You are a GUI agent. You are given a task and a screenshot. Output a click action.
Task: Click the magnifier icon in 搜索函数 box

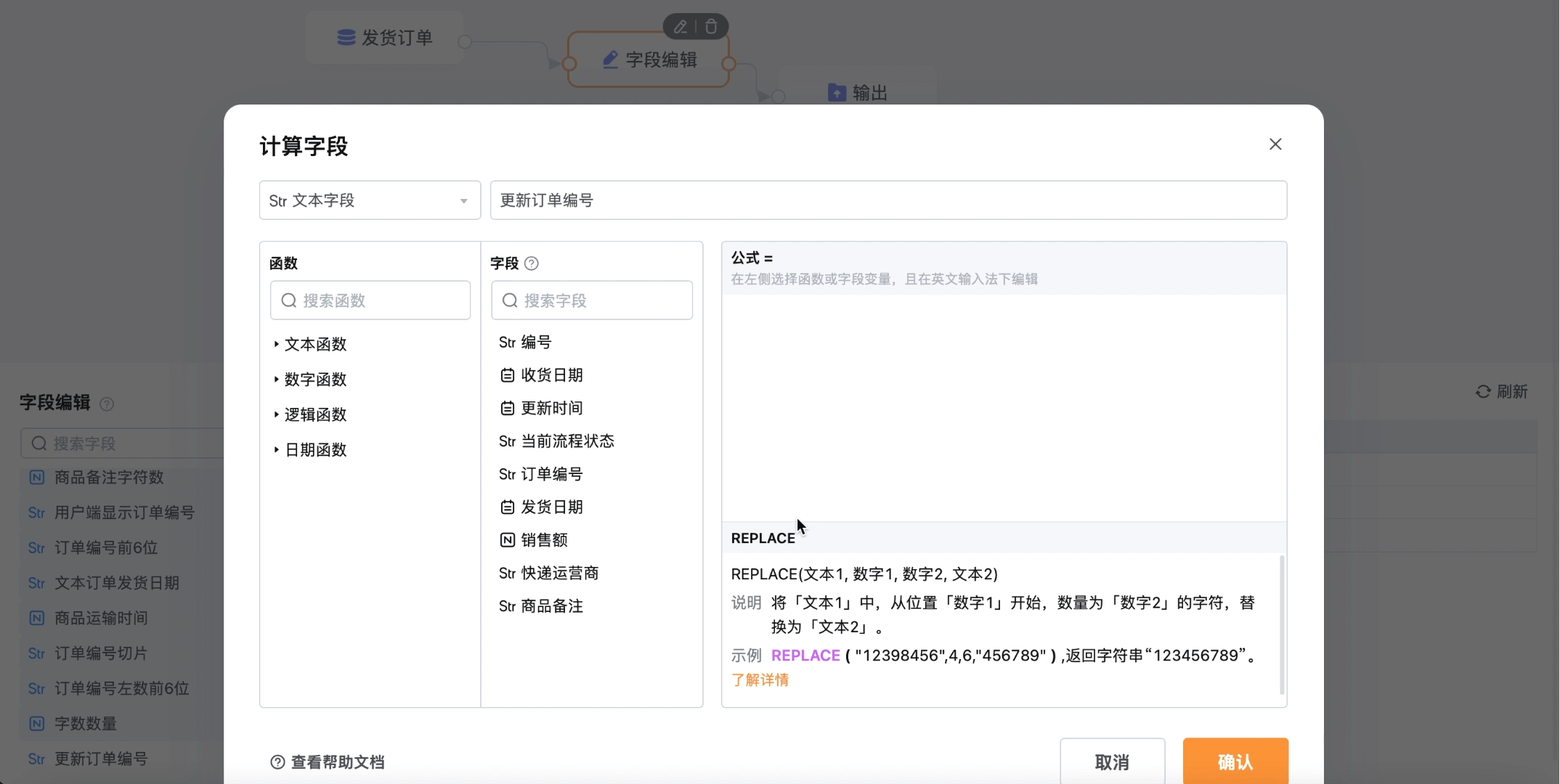click(289, 301)
